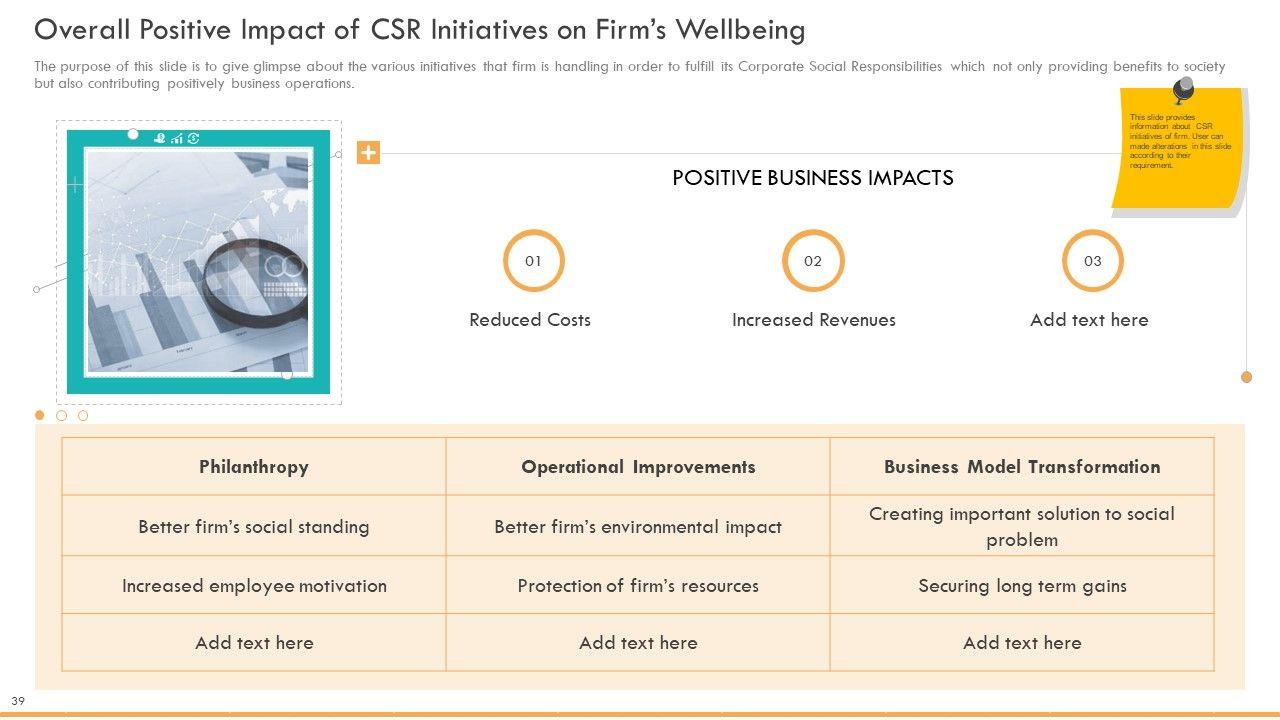Viewport: 1280px width, 720px height.
Task: Click the Increased Revenues label
Action: tap(813, 320)
